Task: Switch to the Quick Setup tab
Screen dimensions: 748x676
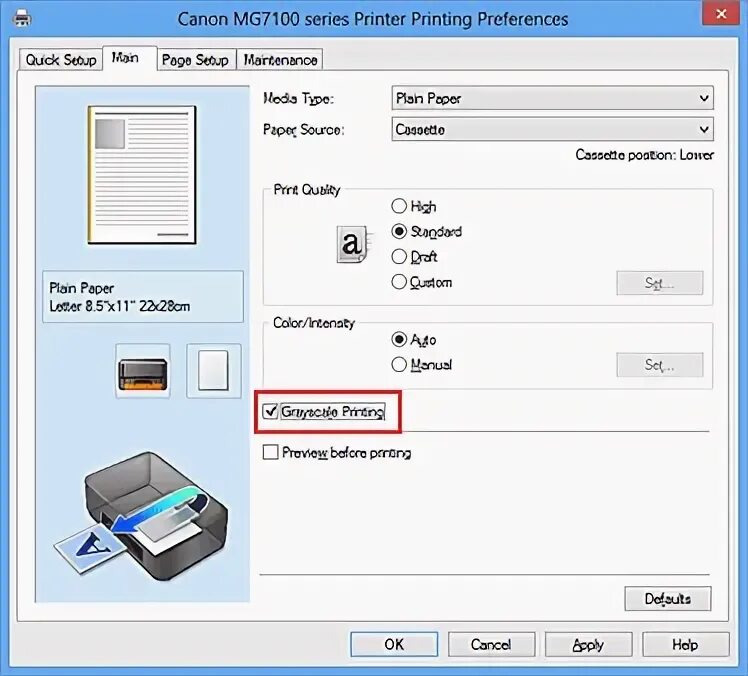Action: tap(61, 60)
